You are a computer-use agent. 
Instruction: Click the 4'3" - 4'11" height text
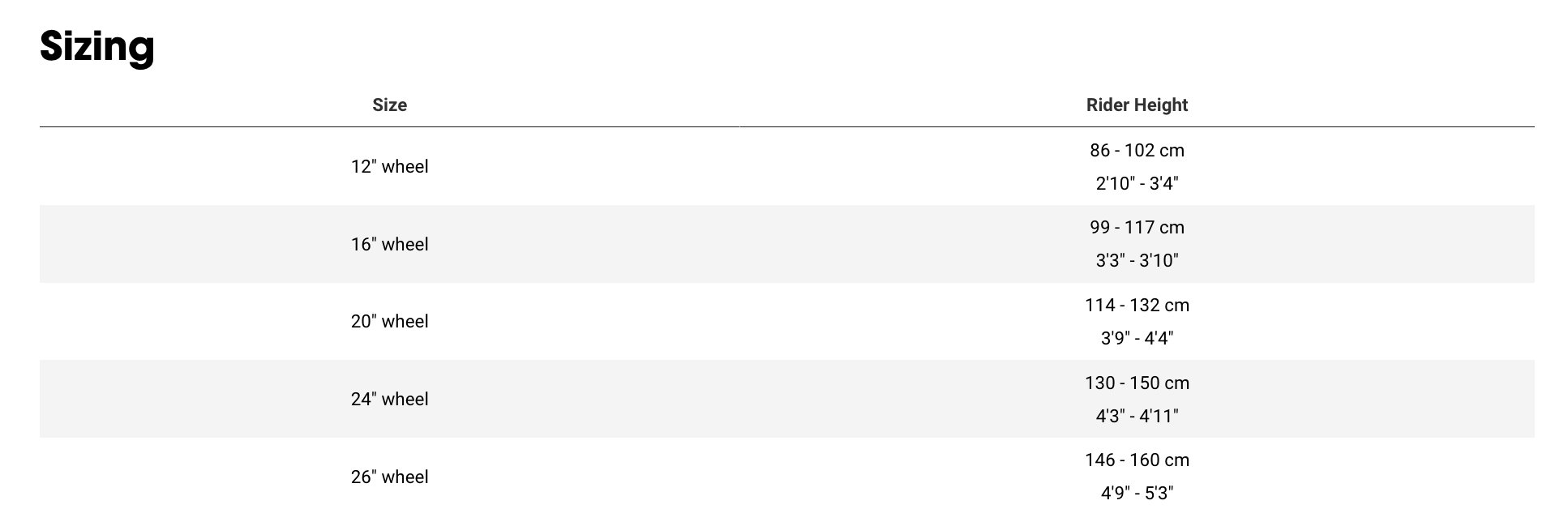(1137, 416)
